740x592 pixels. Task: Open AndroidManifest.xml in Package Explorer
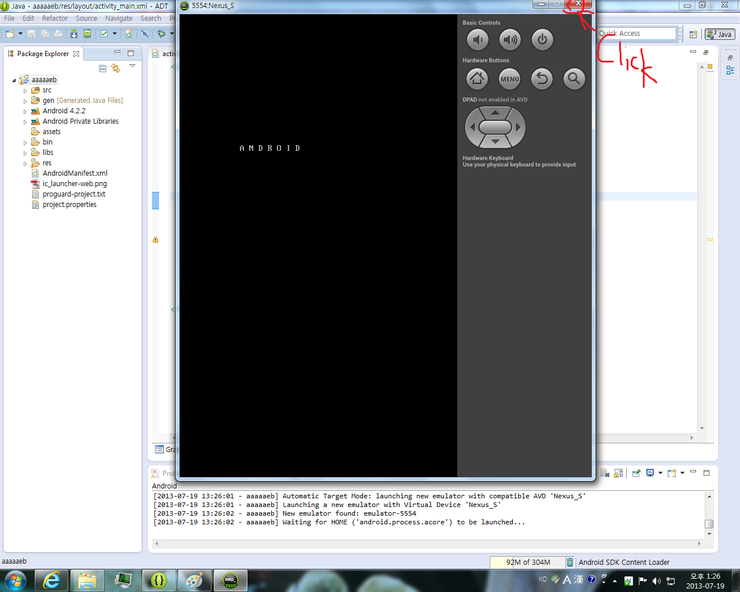click(x=74, y=173)
